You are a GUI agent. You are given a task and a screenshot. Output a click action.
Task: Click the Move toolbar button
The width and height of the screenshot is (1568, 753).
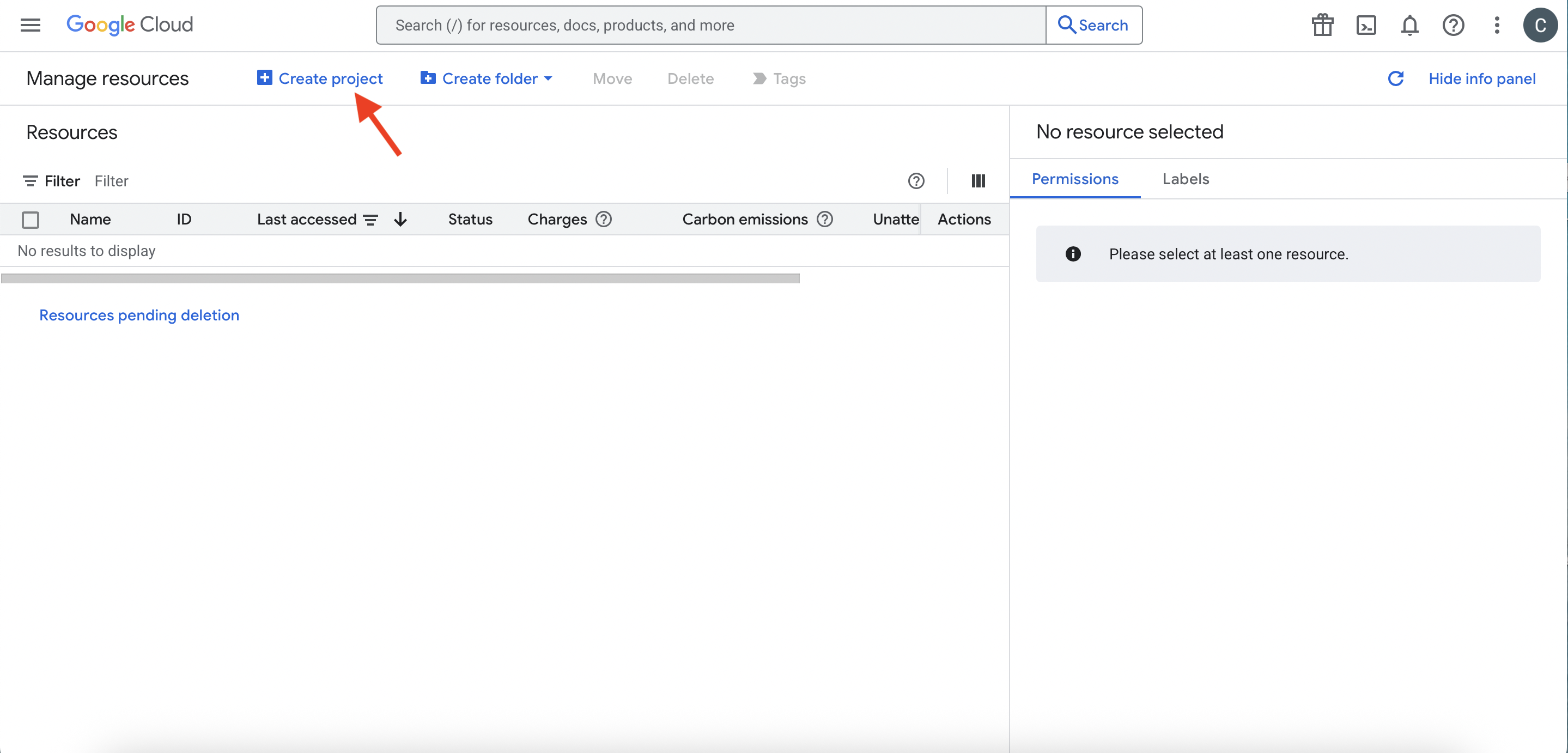coord(612,78)
